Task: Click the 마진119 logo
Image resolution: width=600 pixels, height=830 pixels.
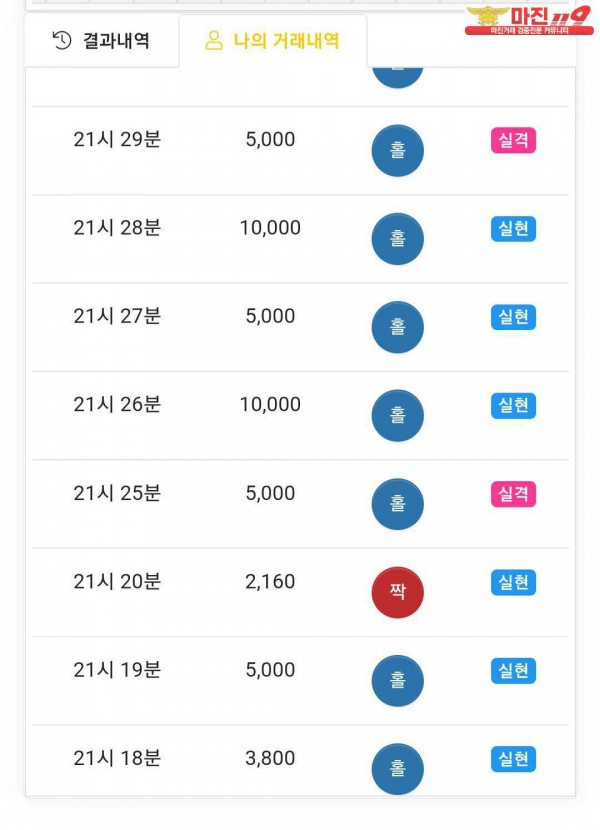Action: point(529,20)
